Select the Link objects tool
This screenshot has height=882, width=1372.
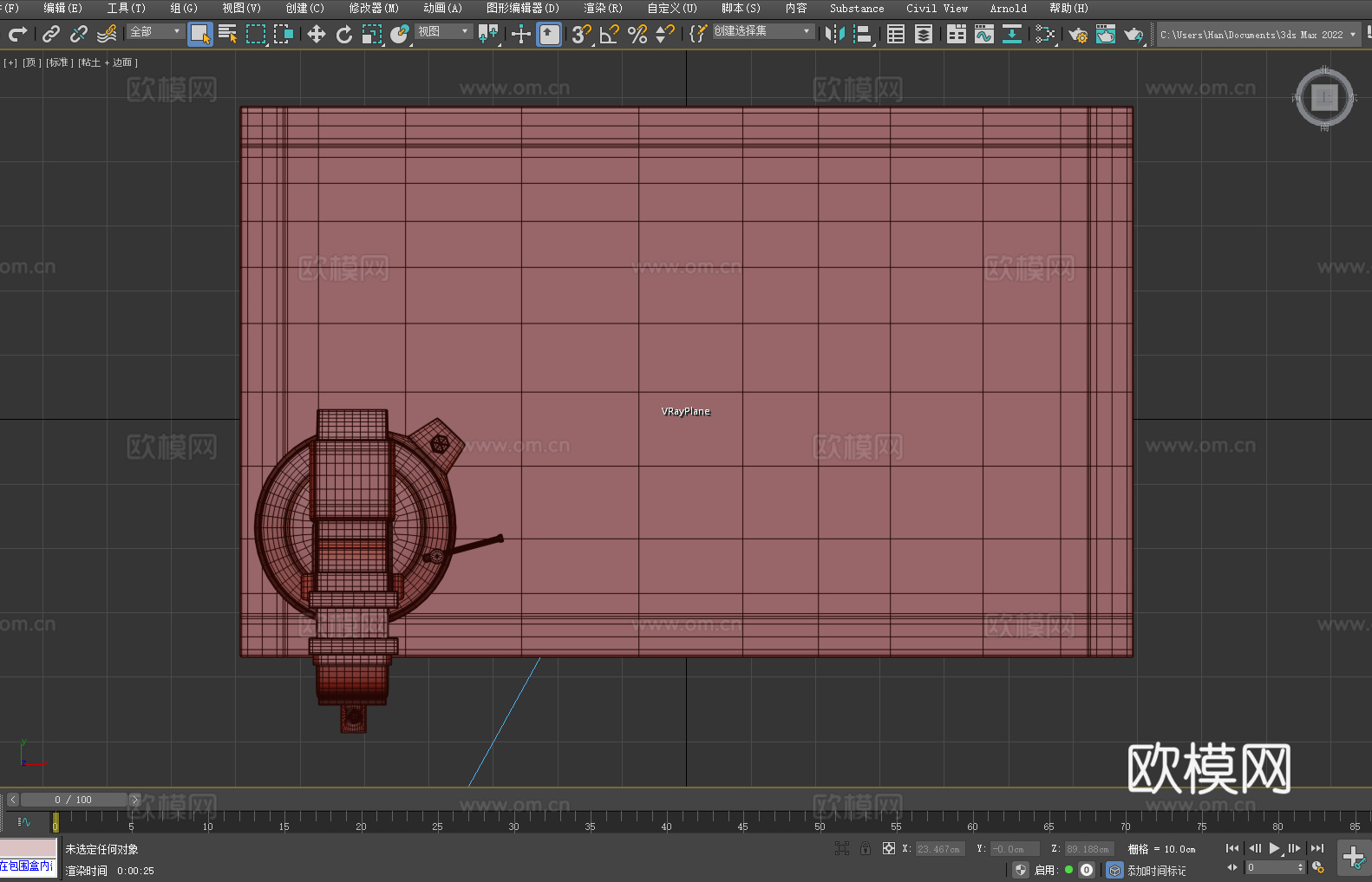click(50, 34)
